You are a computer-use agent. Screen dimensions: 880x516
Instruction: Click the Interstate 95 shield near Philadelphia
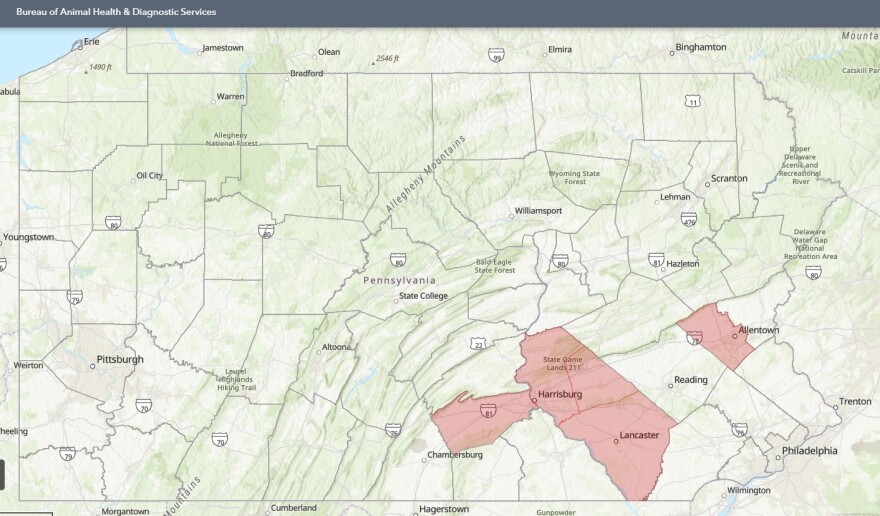pos(739,429)
